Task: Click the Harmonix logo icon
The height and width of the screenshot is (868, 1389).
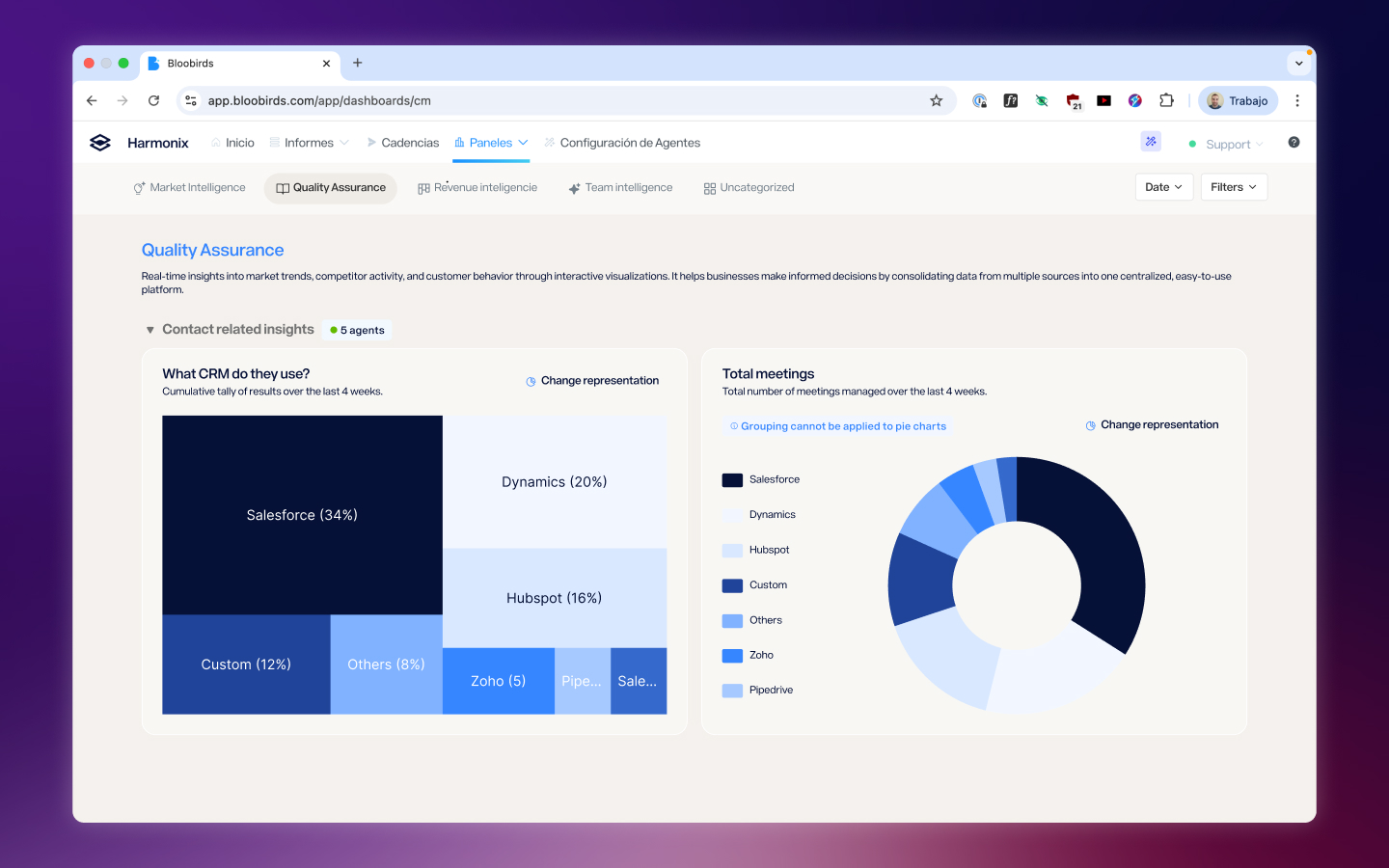Action: (100, 143)
